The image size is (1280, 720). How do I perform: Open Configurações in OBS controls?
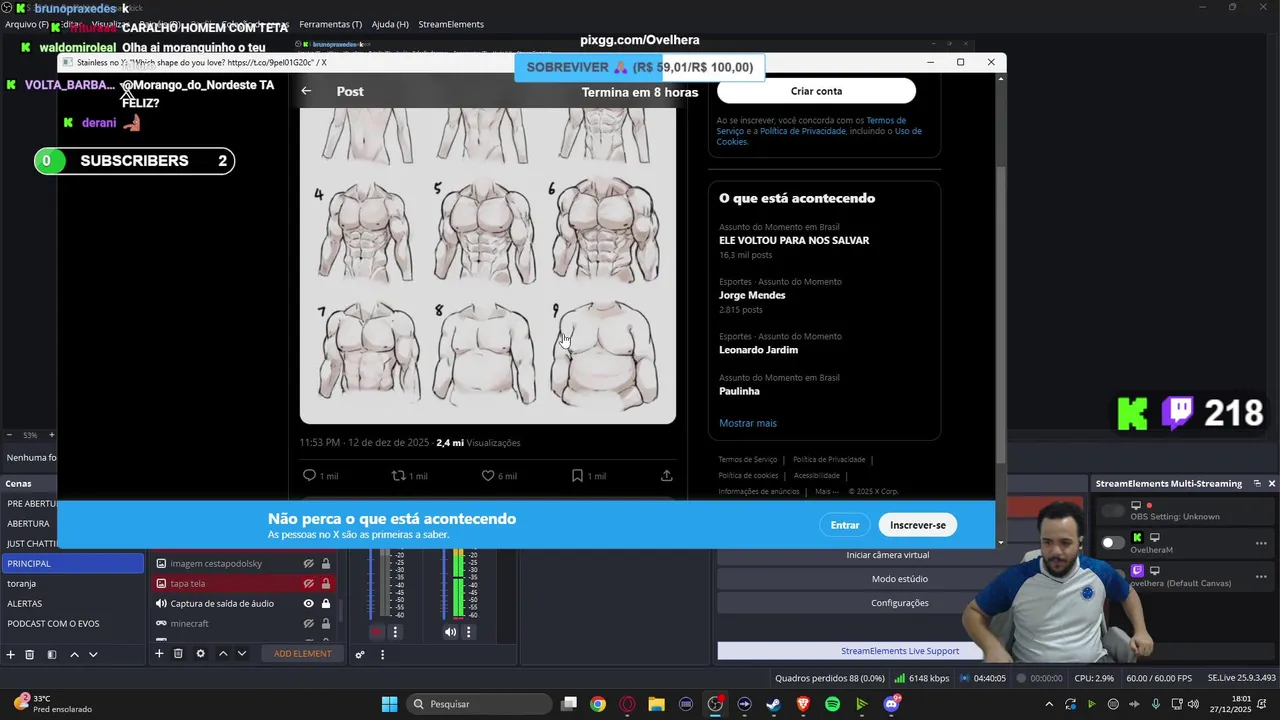899,603
